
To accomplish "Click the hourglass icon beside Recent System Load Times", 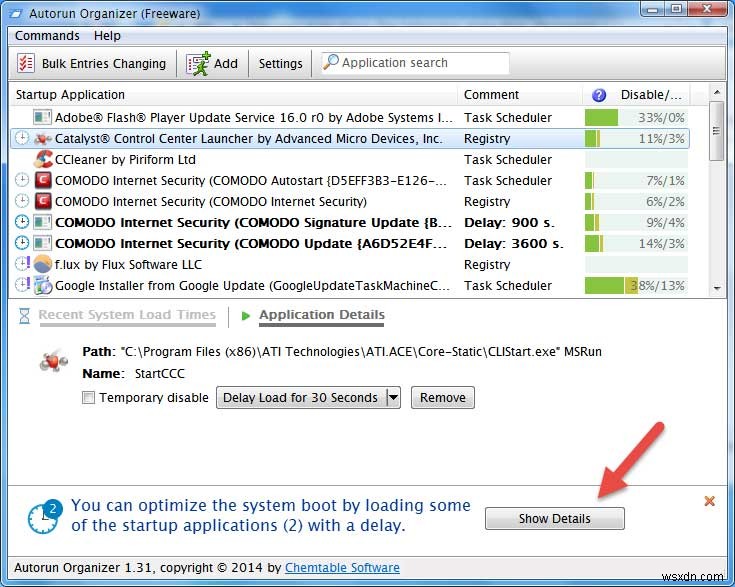I will (24, 316).
